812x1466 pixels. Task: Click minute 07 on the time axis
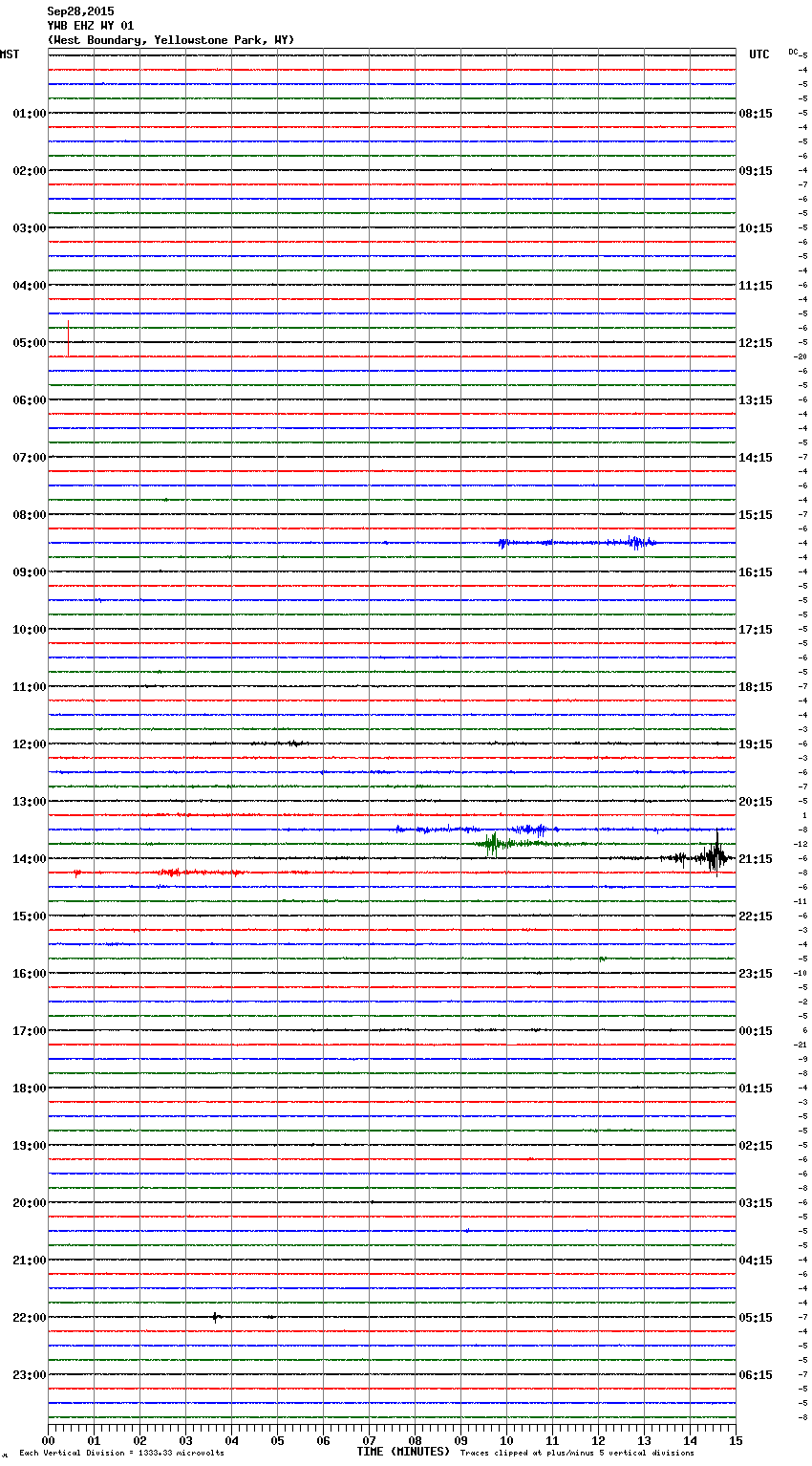click(369, 1440)
